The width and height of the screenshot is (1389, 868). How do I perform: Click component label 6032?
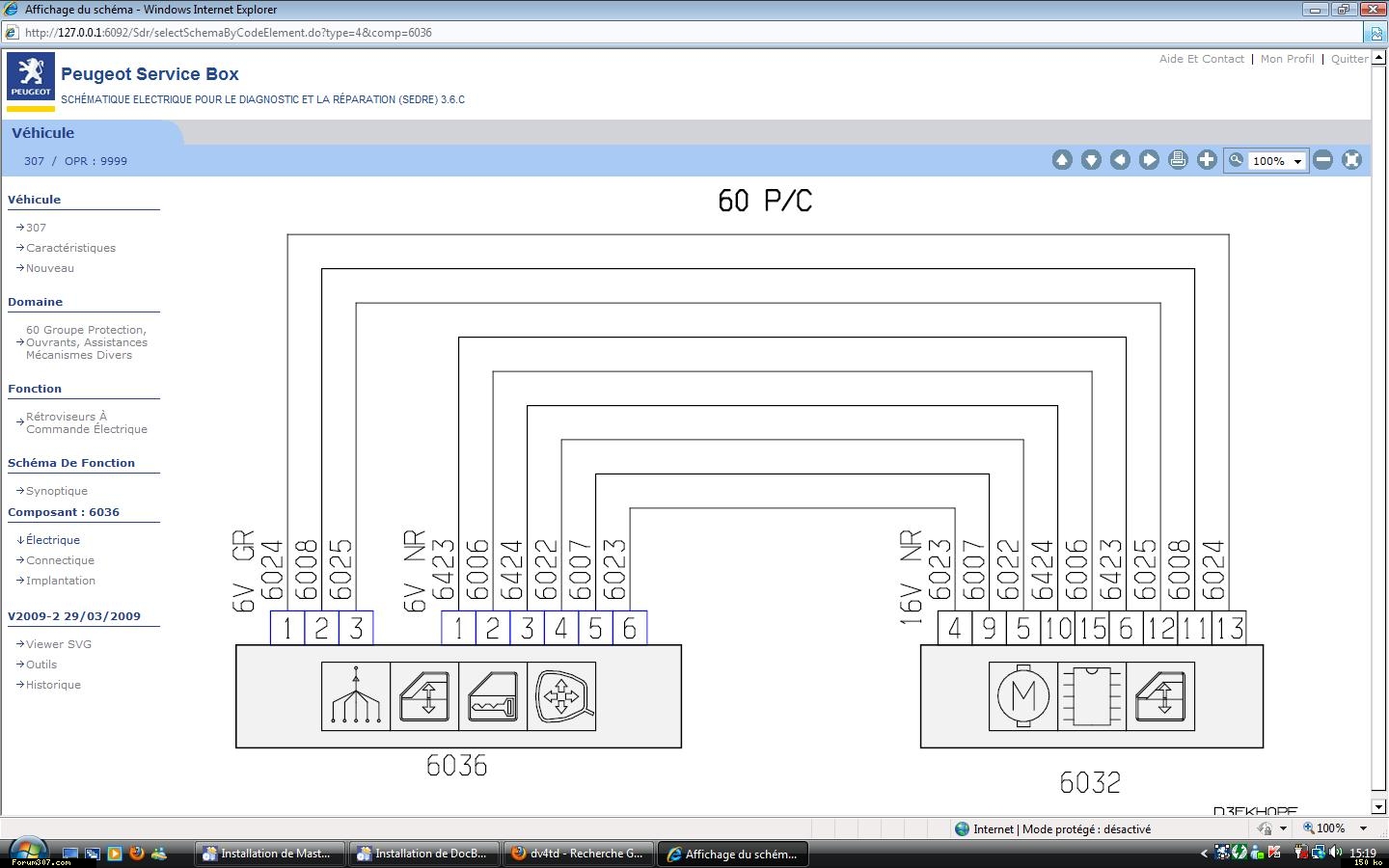1090,782
